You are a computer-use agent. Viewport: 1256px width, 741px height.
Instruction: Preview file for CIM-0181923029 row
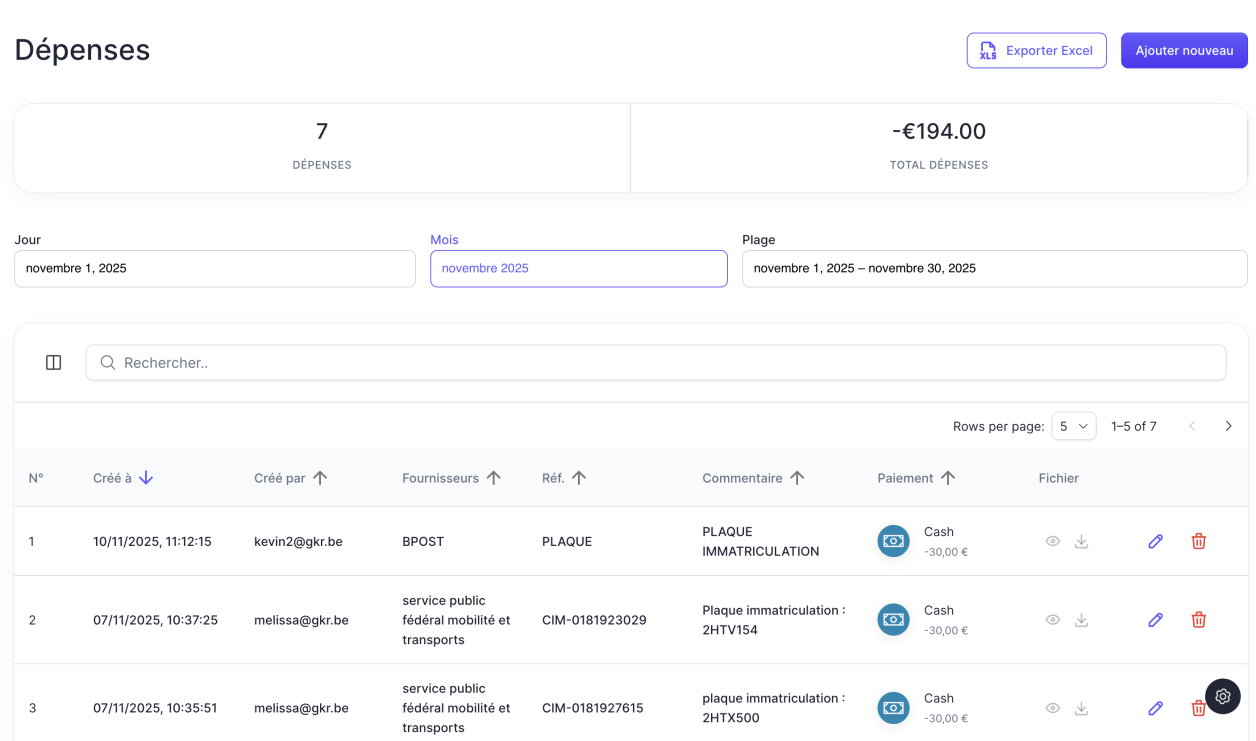pyautogui.click(x=1052, y=620)
